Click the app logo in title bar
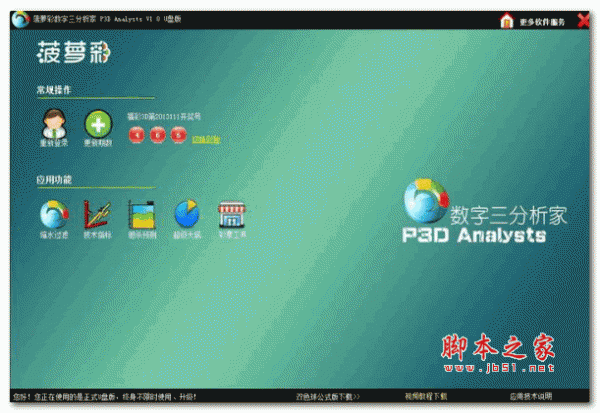 20,19
